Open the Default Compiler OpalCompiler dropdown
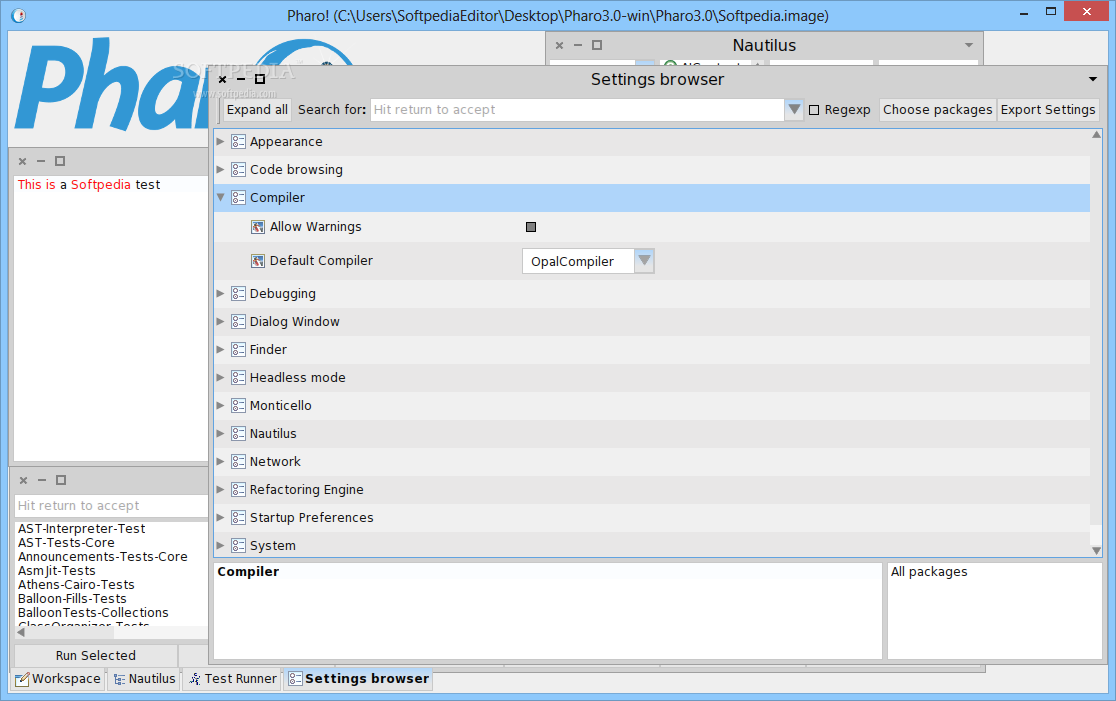 coord(644,260)
